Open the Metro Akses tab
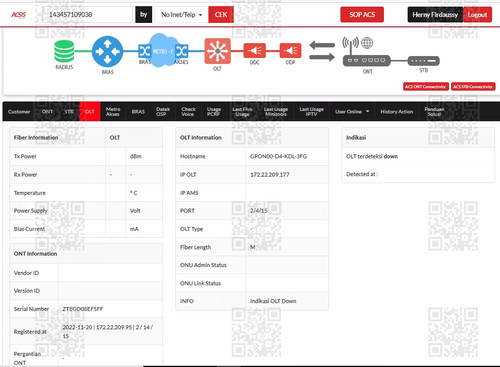This screenshot has height=367, width=500. [113, 112]
